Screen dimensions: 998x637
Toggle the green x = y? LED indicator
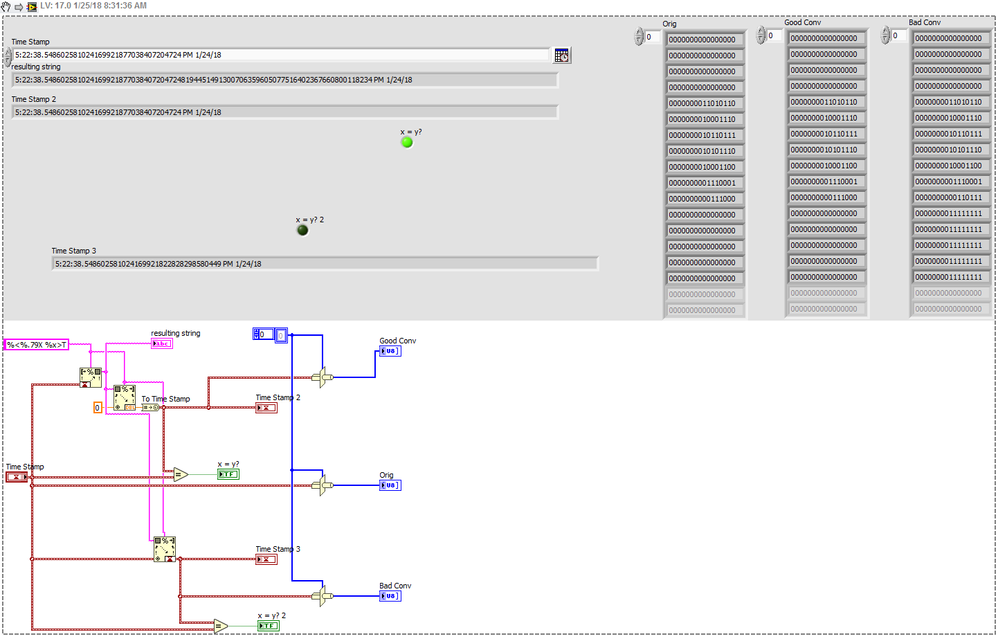click(407, 142)
